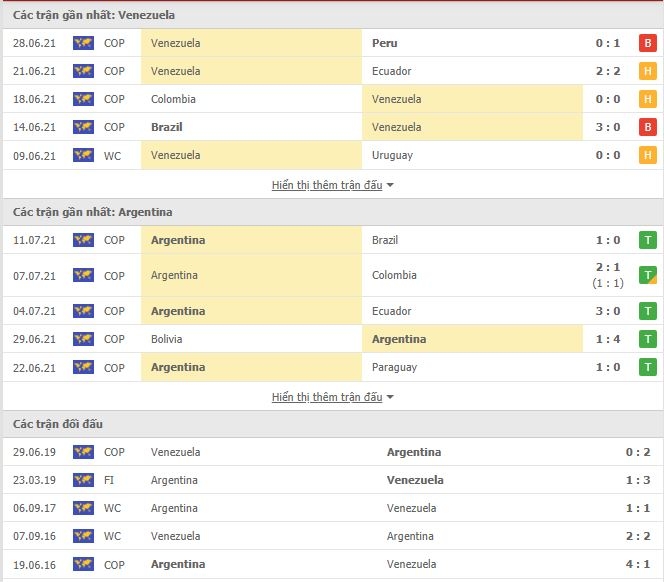This screenshot has width=664, height=582.
Task: Click the 4:1 score for Argentina-Venezuela 19.06.16
Action: click(638, 564)
